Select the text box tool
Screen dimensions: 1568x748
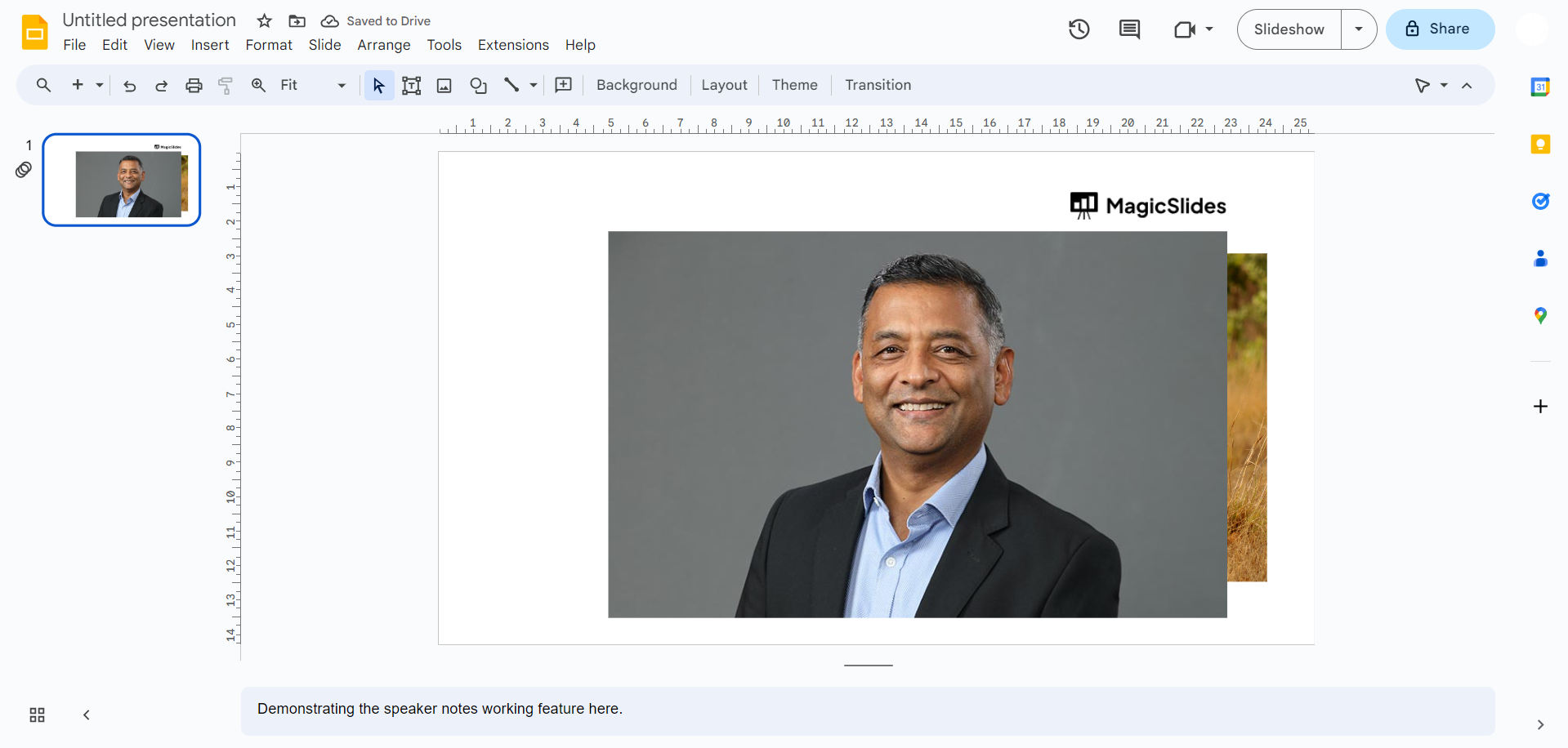point(412,86)
